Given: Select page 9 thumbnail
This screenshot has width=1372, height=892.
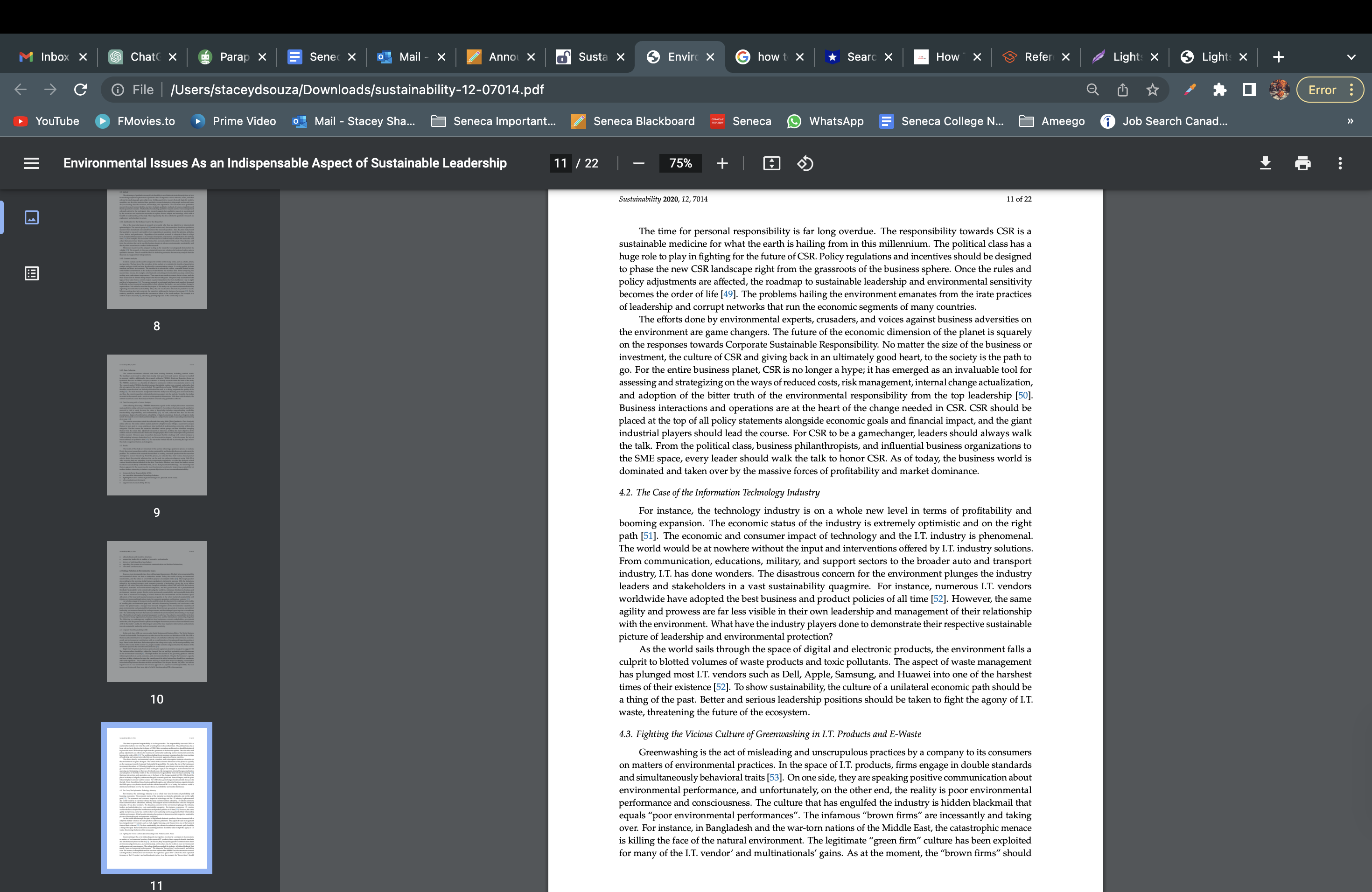Looking at the screenshot, I should 156,425.
